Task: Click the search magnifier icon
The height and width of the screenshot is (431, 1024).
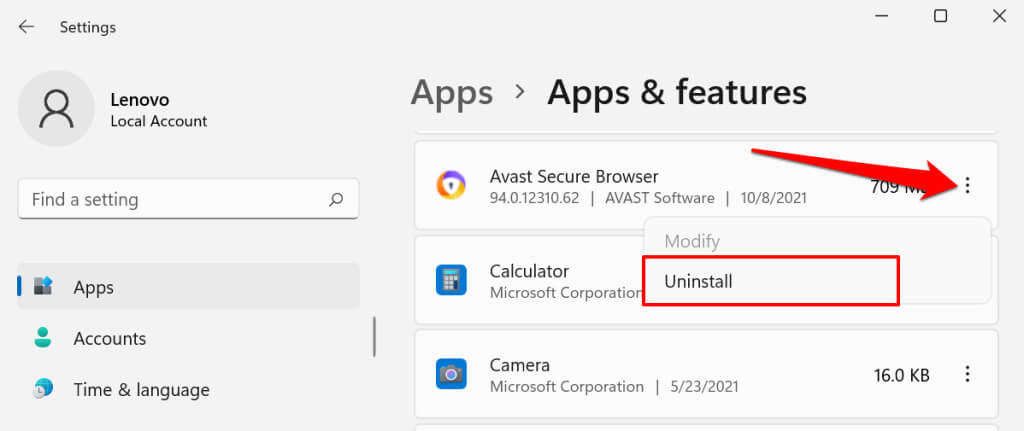Action: coord(336,200)
